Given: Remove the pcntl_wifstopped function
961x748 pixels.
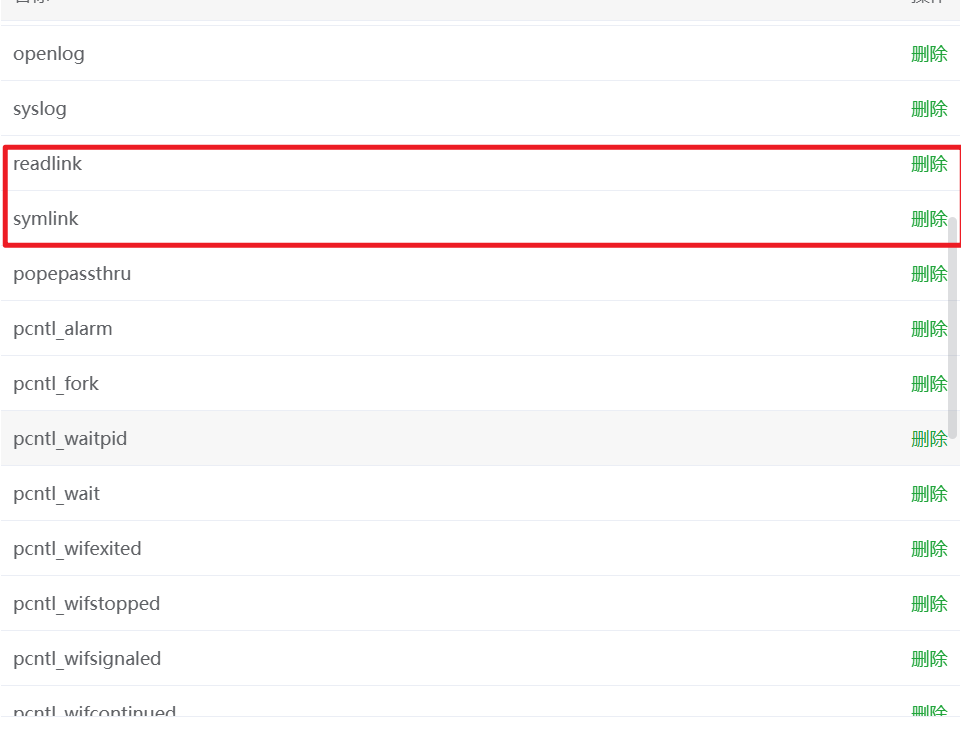Looking at the screenshot, I should [x=929, y=604].
